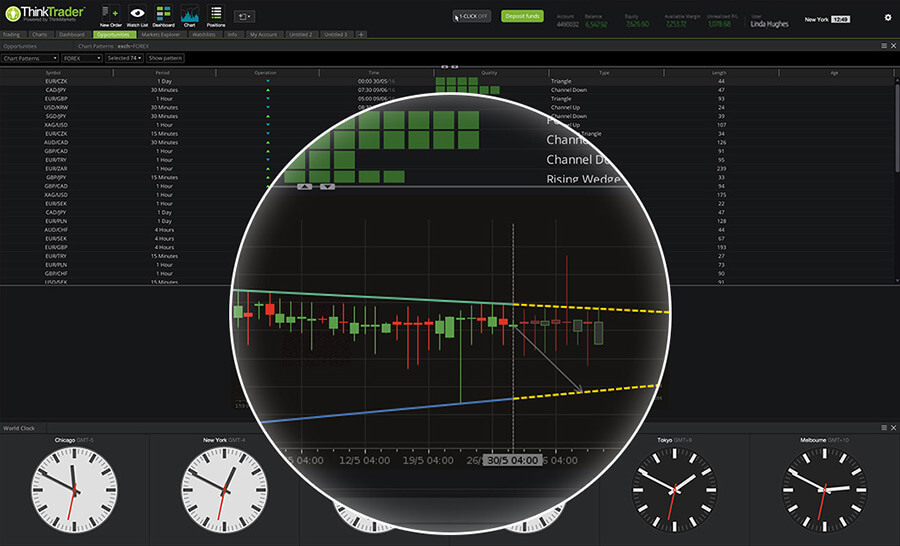The height and width of the screenshot is (546, 900).
Task: Toggle the 1-Click OFF switch
Action: pyautogui.click(x=471, y=17)
